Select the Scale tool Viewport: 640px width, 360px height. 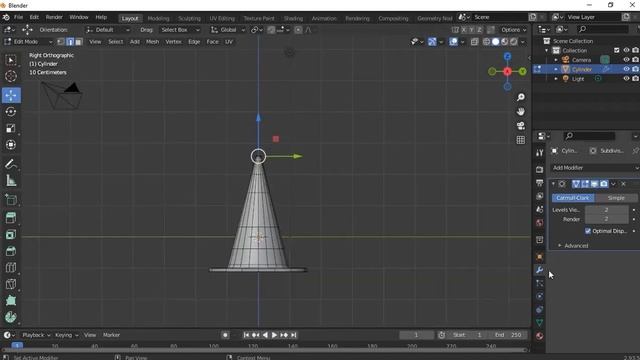pos(11,128)
